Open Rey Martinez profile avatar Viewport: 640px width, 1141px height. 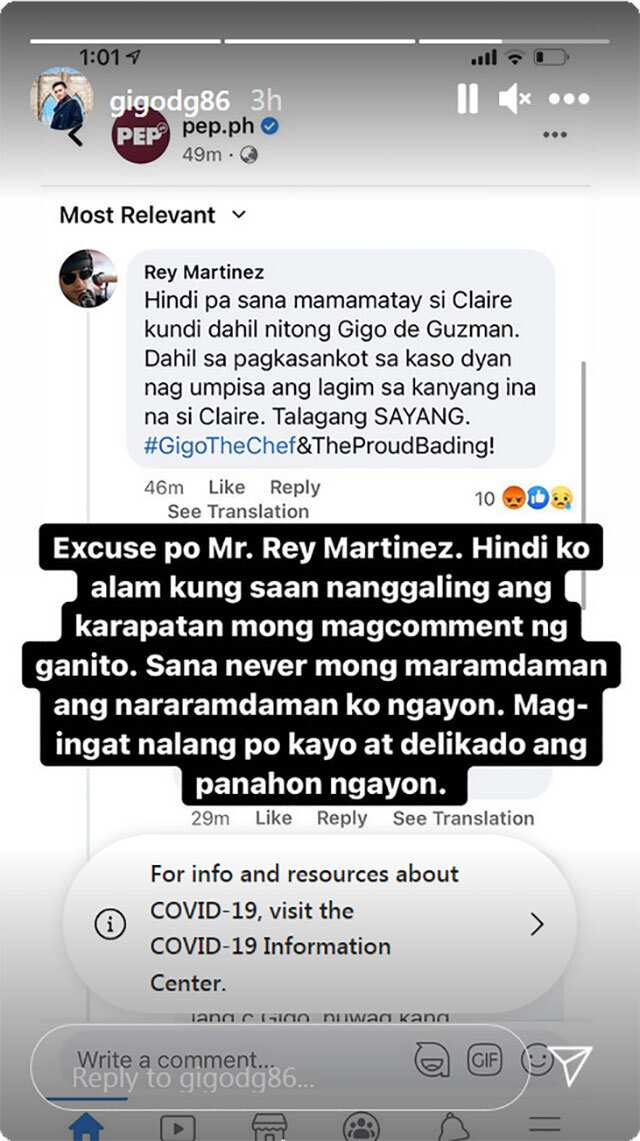[x=88, y=279]
